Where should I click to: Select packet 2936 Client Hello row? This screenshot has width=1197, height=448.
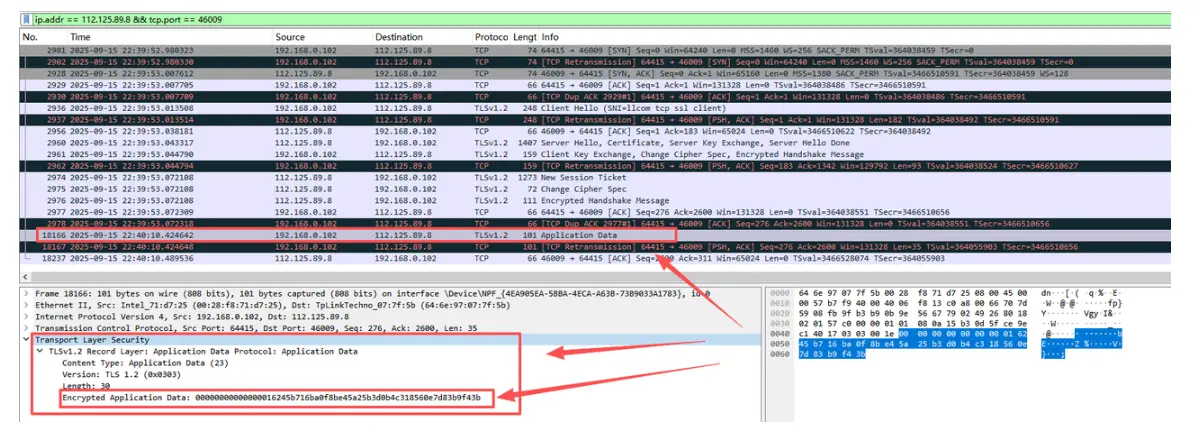point(595,108)
